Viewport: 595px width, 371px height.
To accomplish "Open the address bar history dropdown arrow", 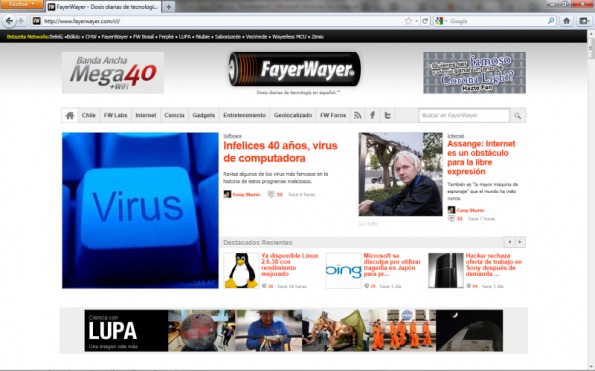I will point(417,21).
